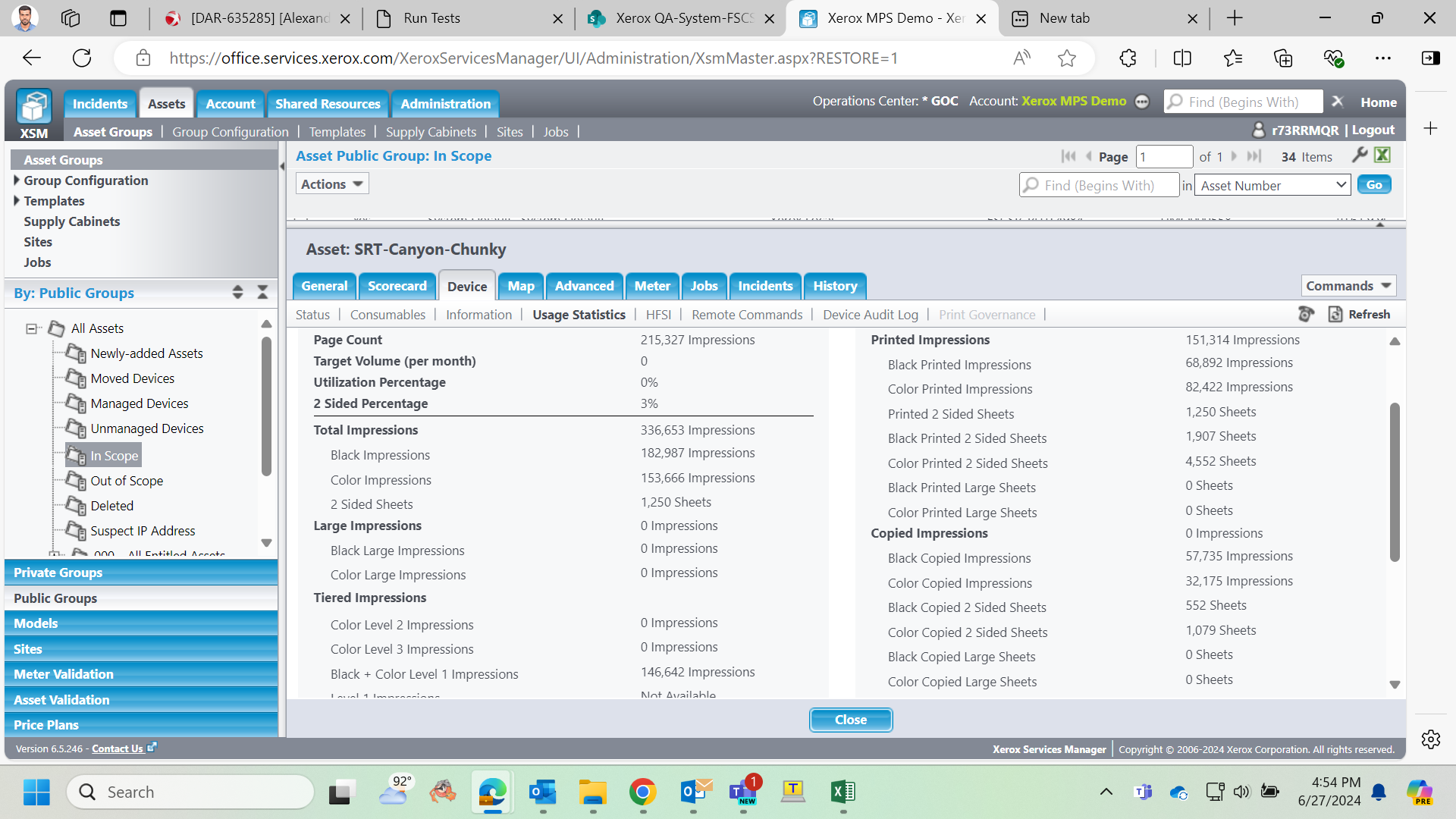Open Excel from the Windows taskbar
The image size is (1456, 819).
pos(843,792)
